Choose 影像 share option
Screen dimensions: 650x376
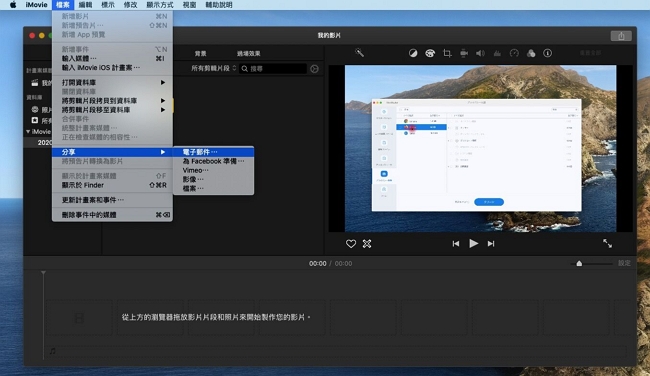click(x=213, y=180)
